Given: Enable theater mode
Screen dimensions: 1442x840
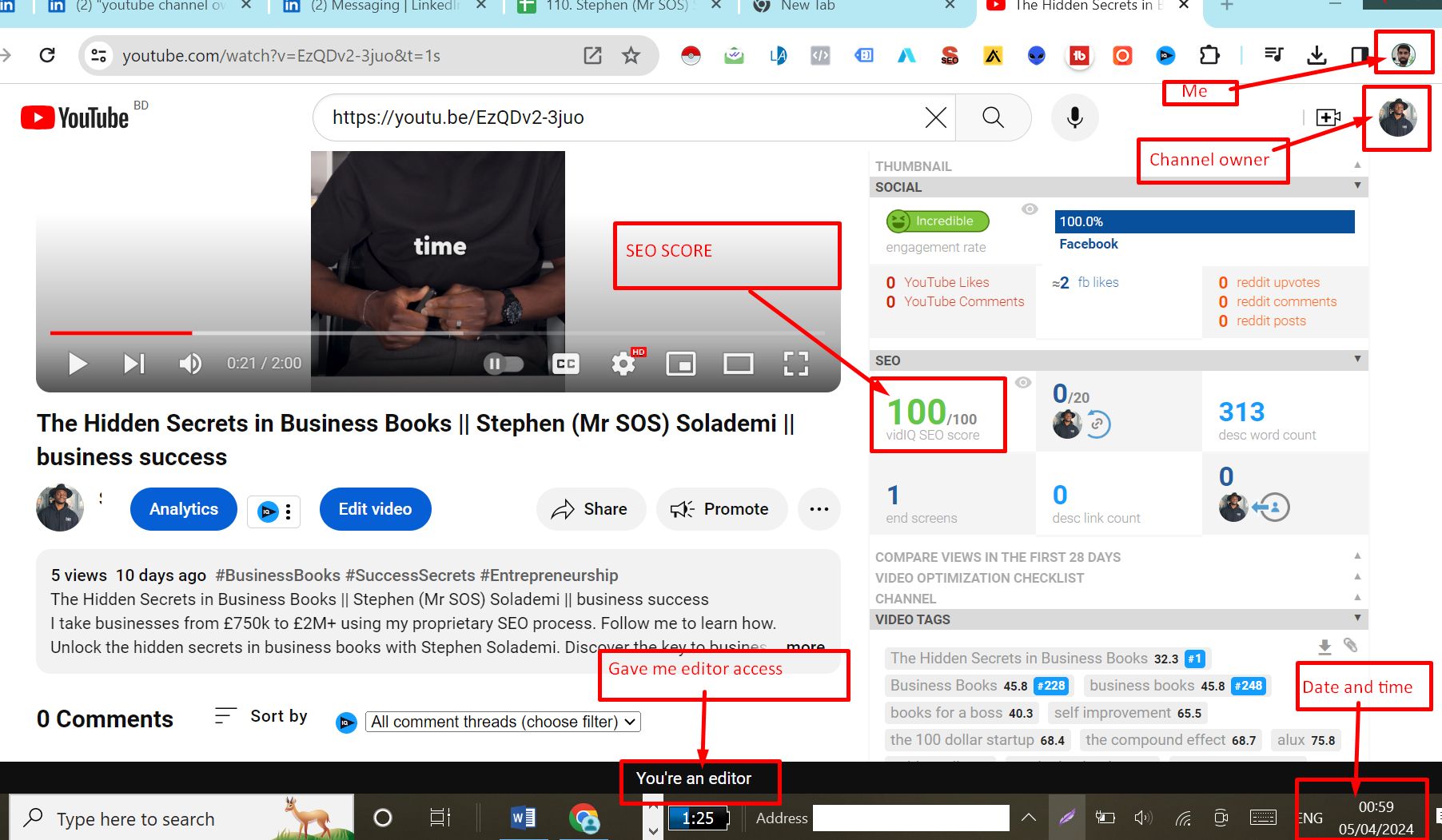Looking at the screenshot, I should point(738,364).
